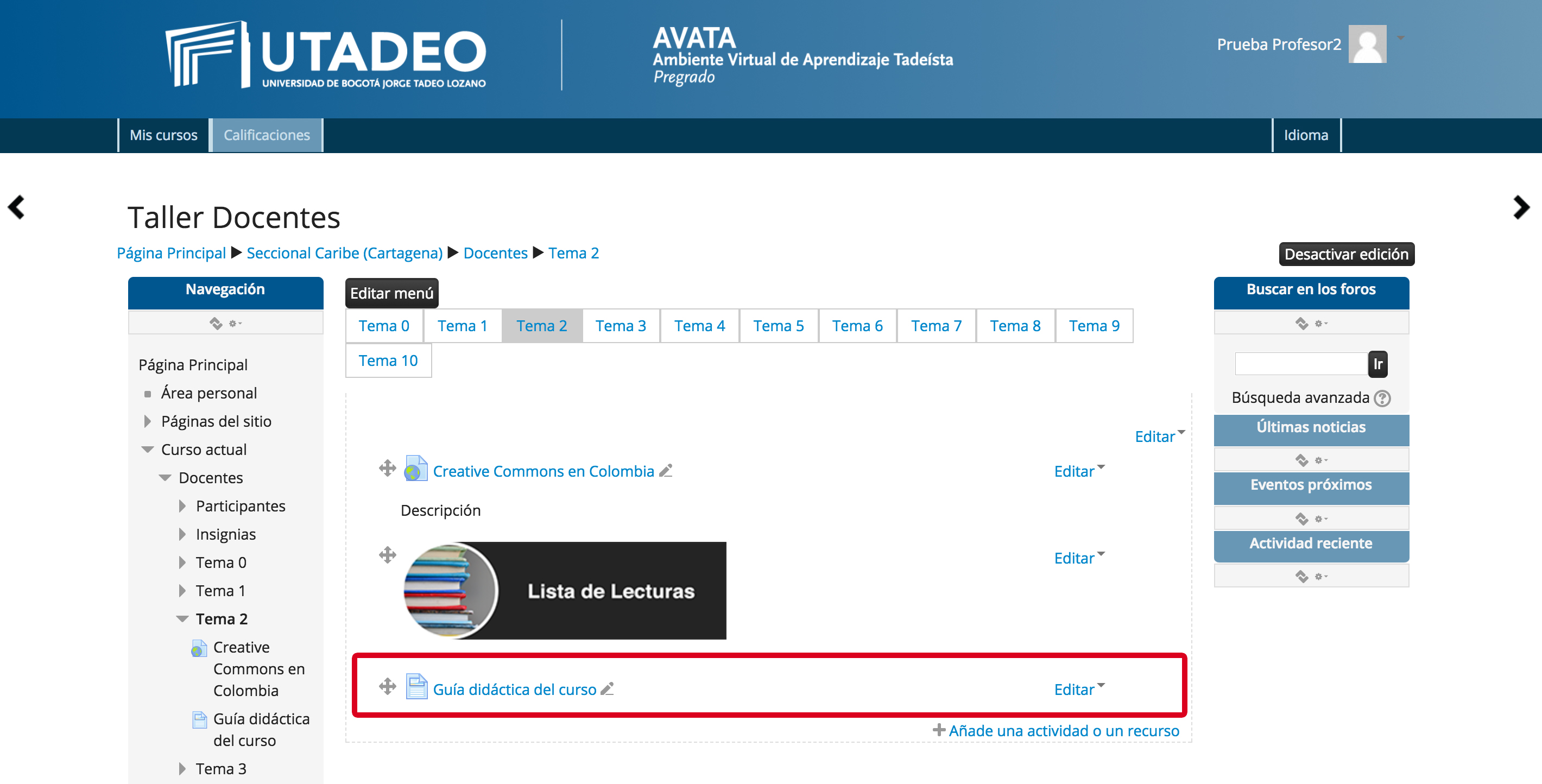This screenshot has width=1542, height=784.
Task: Expand Páginas del sitio in navigation
Action: point(147,421)
